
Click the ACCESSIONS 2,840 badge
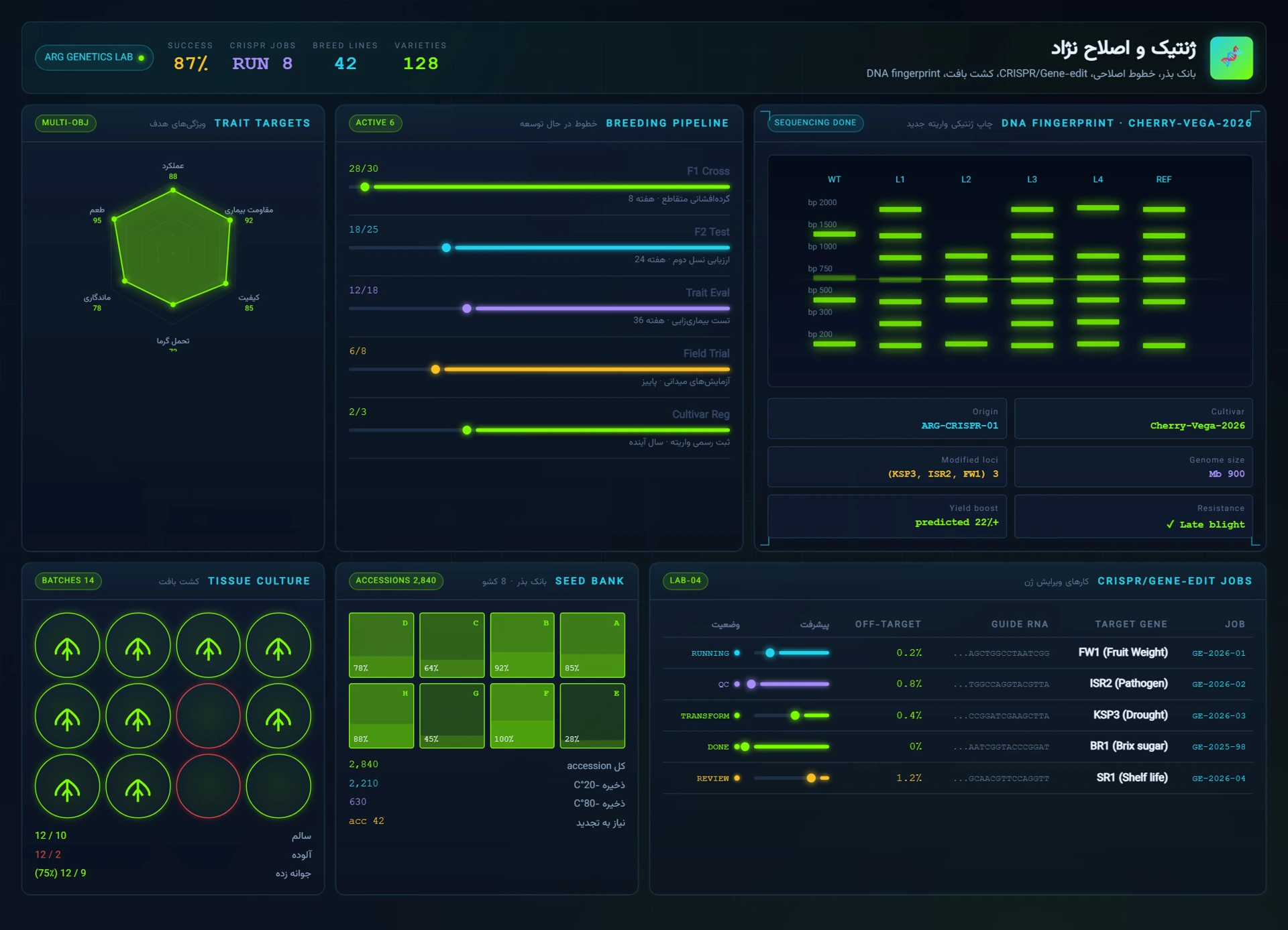pos(396,581)
